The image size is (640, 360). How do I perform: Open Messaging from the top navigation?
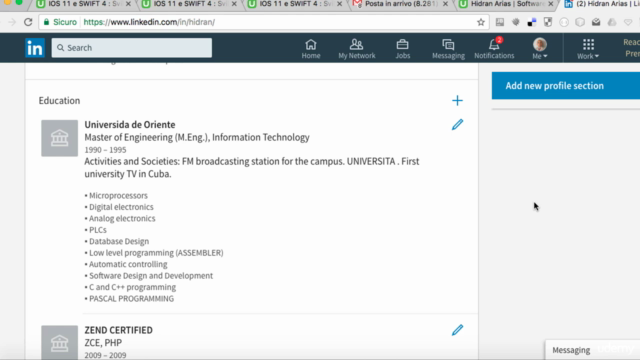[x=448, y=49]
